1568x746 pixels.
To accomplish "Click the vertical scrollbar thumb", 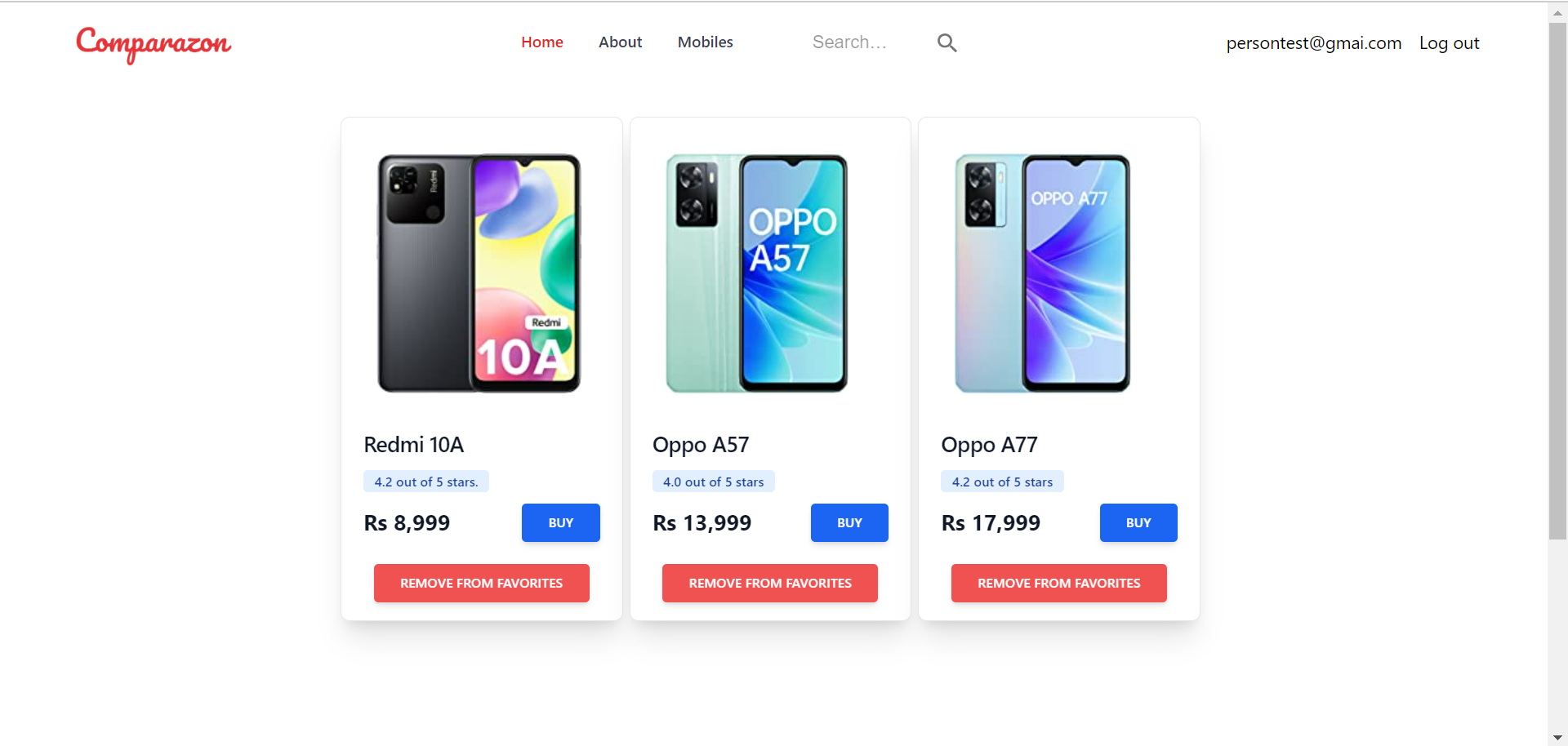I will click(1557, 282).
